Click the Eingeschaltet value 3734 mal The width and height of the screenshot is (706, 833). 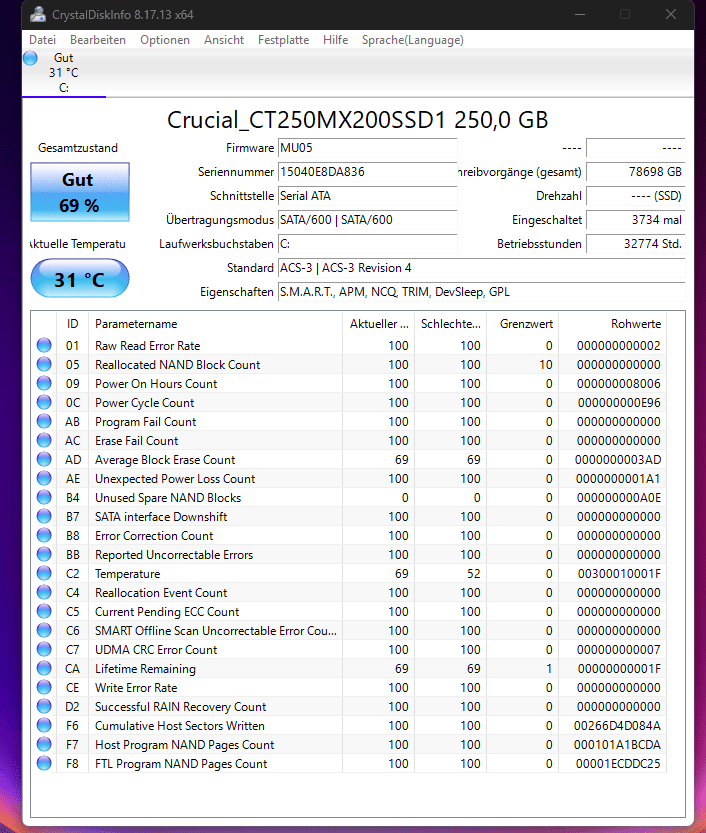coord(635,219)
